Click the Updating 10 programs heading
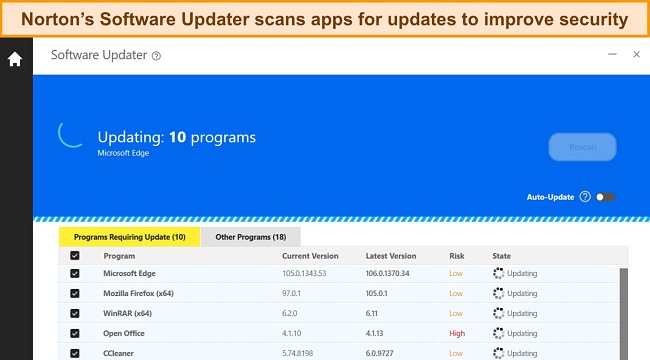The height and width of the screenshot is (360, 650). point(177,137)
